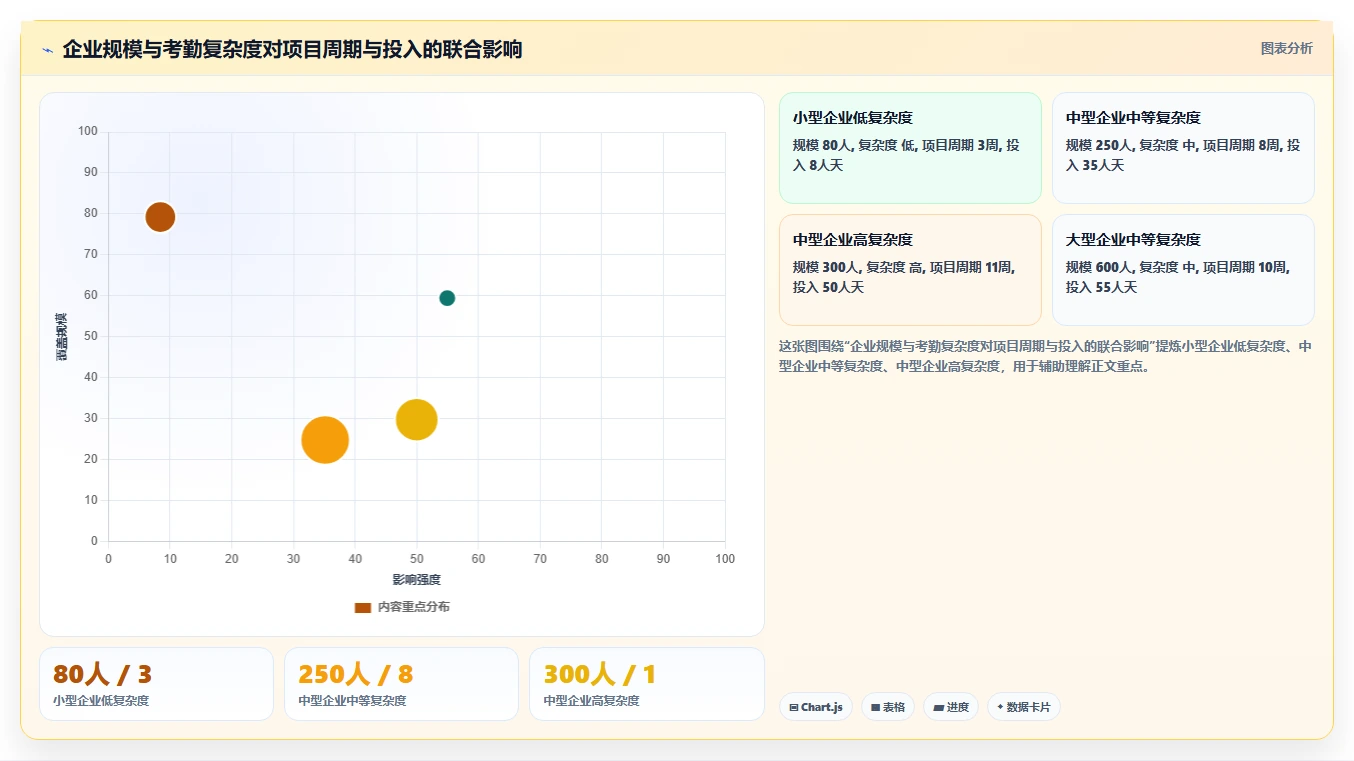
Task: Click the 300人 / 1 stat value
Action: 600,674
